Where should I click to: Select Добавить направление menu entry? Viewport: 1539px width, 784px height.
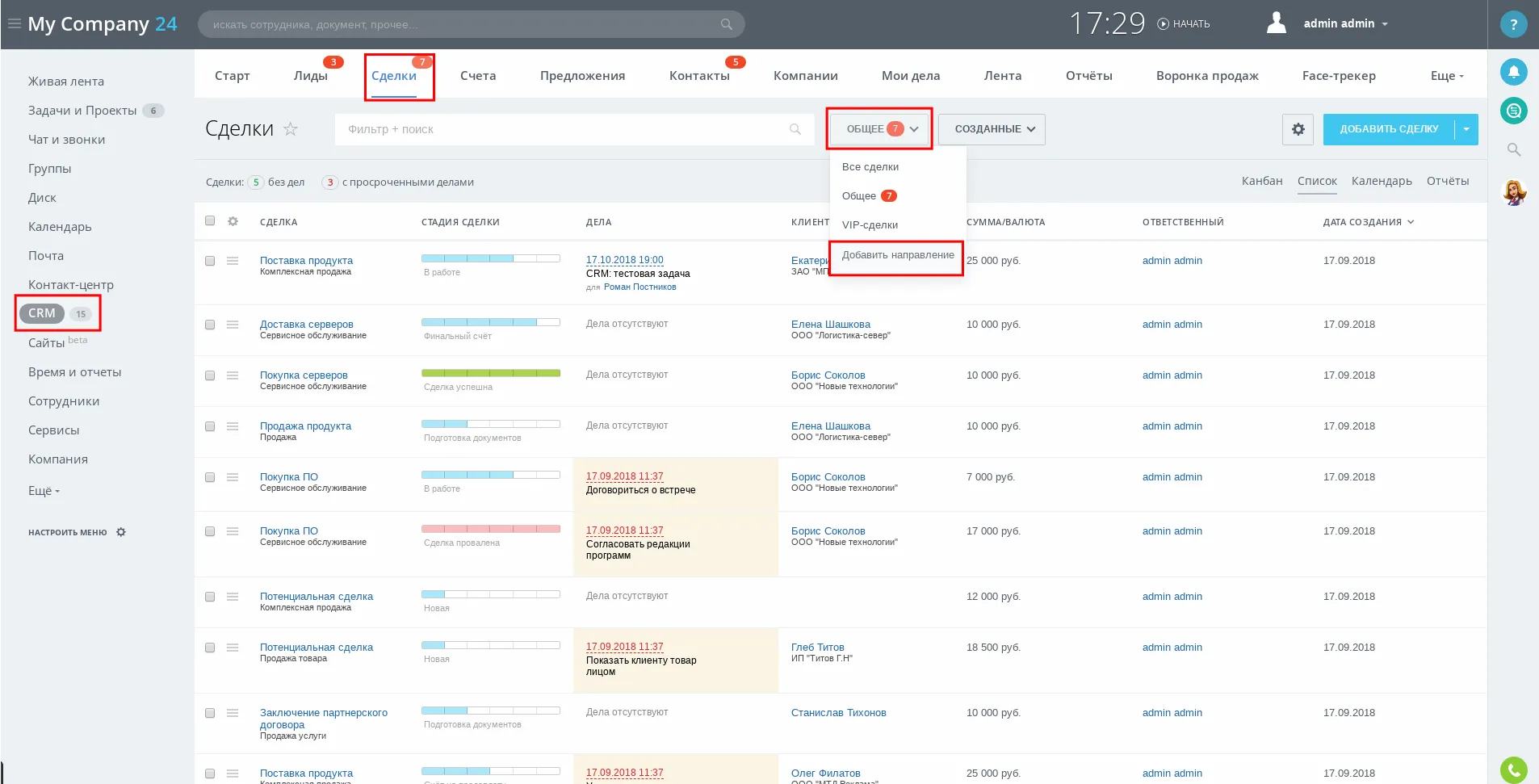click(x=897, y=255)
